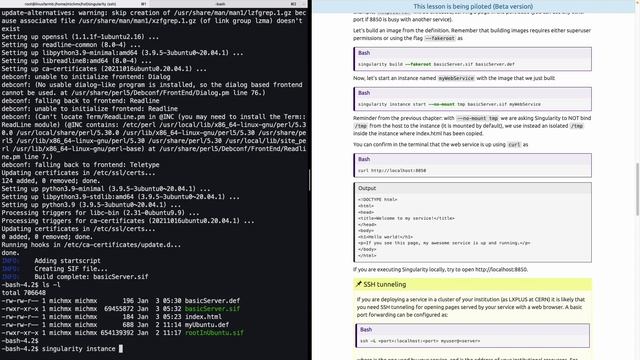Viewport: 640px width, 360px height.
Task: Click 'total 706648' in the terminal
Action: pyautogui.click(x=24, y=293)
